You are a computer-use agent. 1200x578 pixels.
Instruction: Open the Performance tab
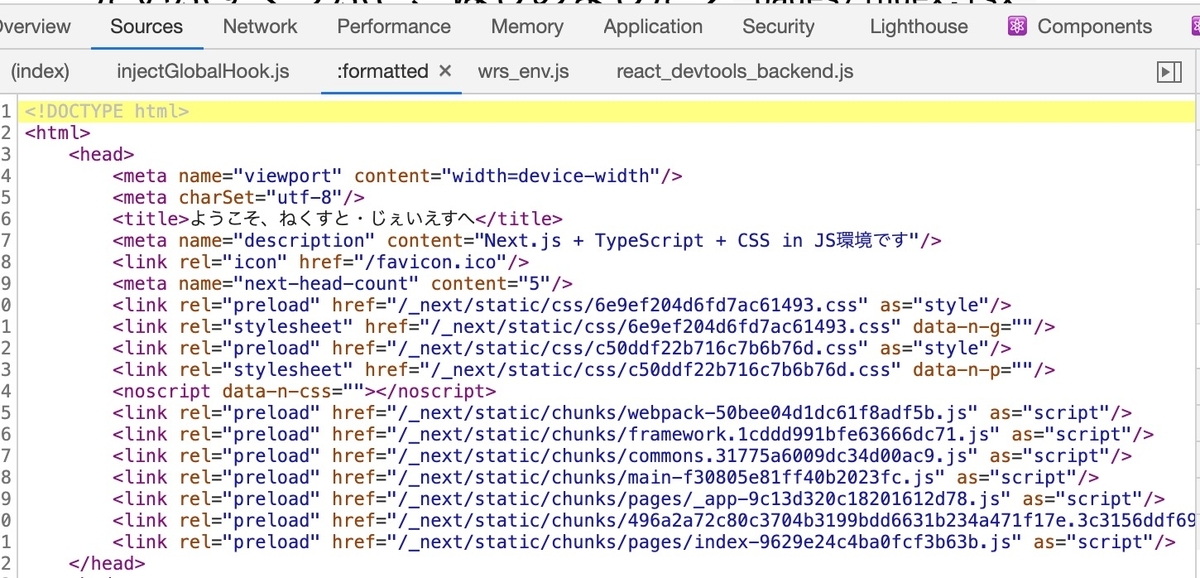[x=394, y=27]
